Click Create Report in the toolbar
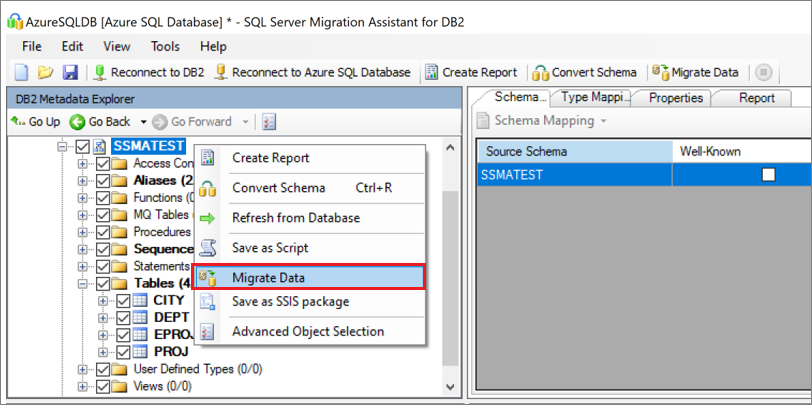 (470, 72)
